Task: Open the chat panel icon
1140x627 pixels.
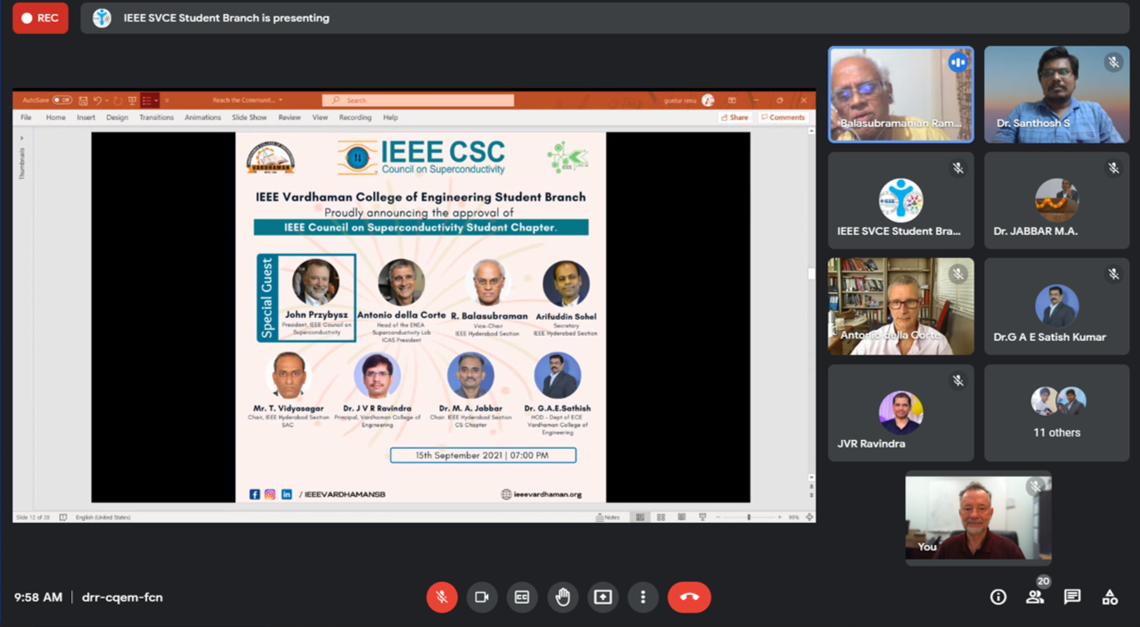Action: [x=1072, y=597]
